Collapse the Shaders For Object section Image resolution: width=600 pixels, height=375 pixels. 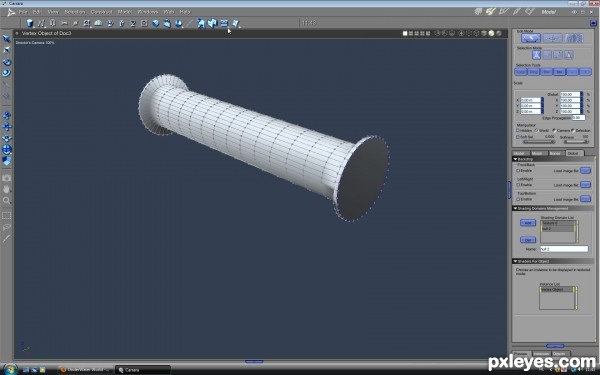coord(515,261)
